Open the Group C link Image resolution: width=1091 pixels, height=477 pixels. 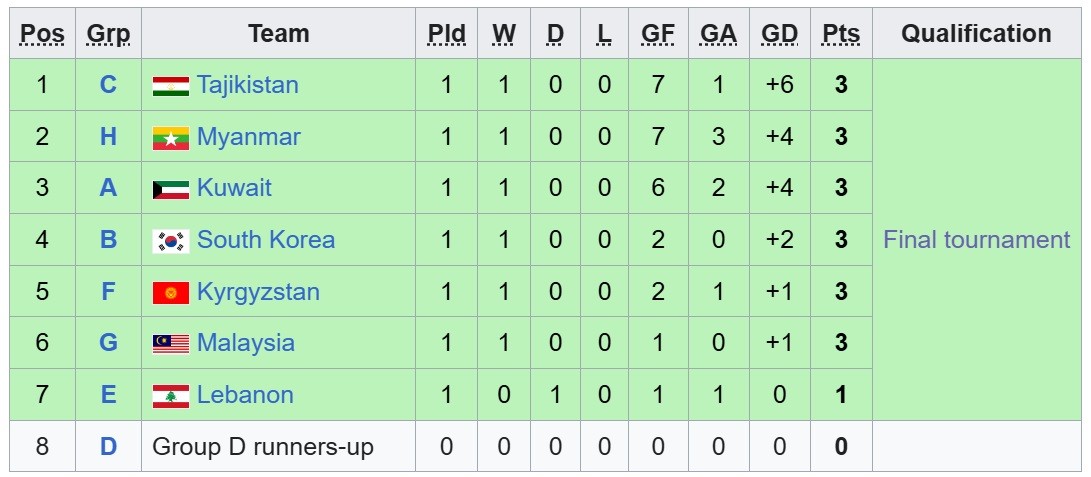108,85
